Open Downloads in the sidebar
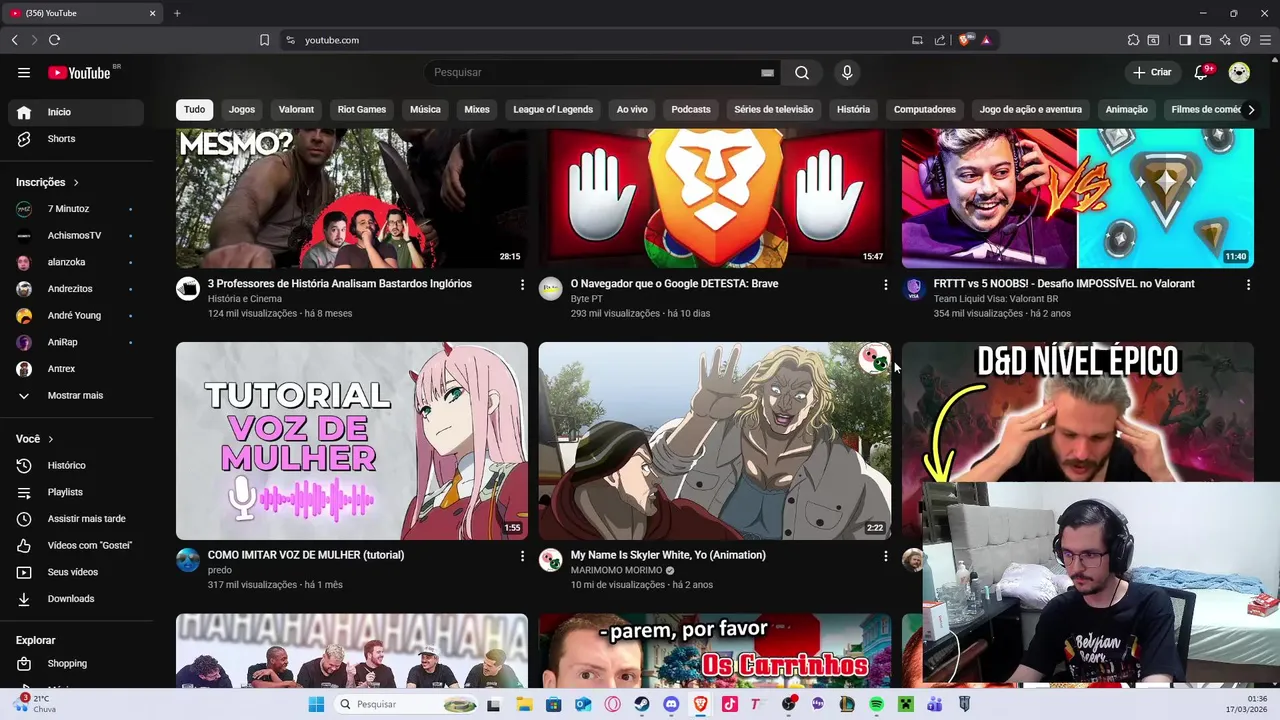The height and width of the screenshot is (720, 1280). pyautogui.click(x=76, y=598)
